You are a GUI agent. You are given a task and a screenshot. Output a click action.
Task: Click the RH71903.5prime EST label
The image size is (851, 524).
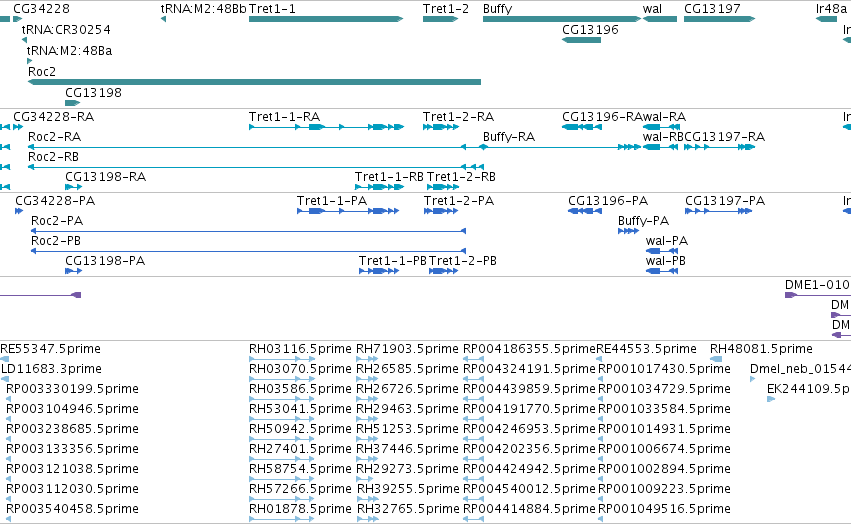(x=407, y=349)
